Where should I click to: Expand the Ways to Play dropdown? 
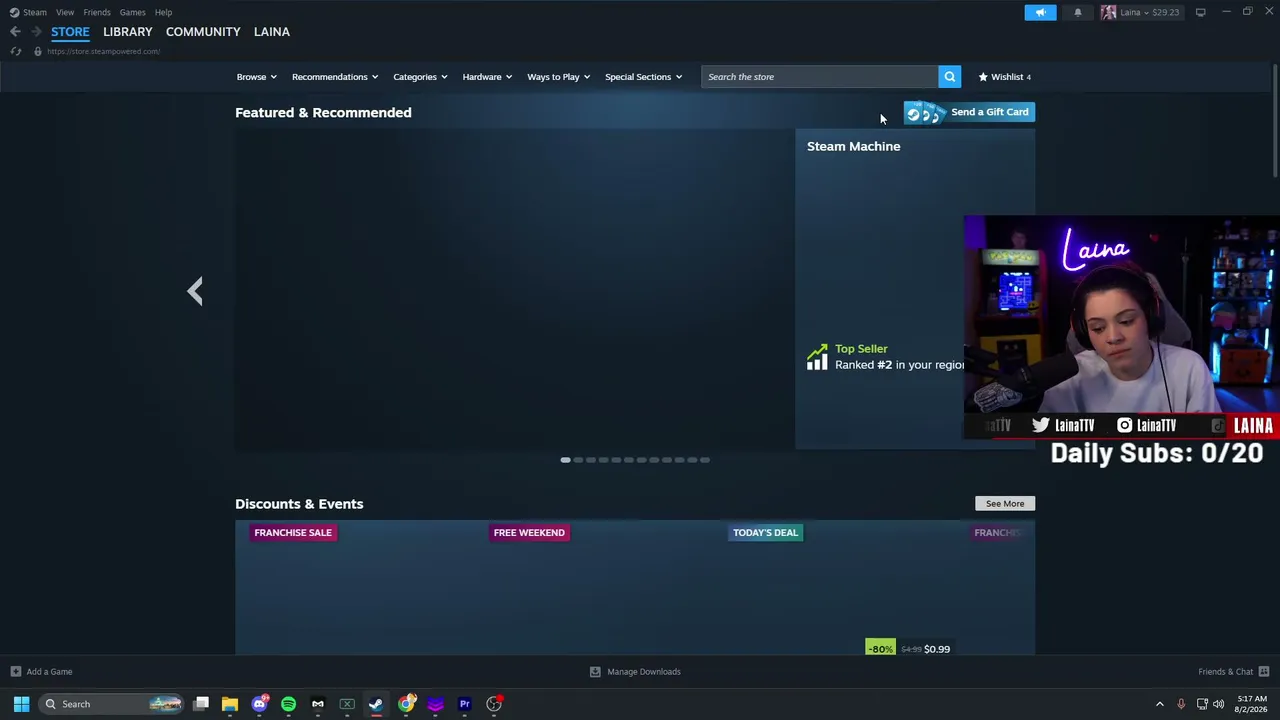(x=559, y=77)
